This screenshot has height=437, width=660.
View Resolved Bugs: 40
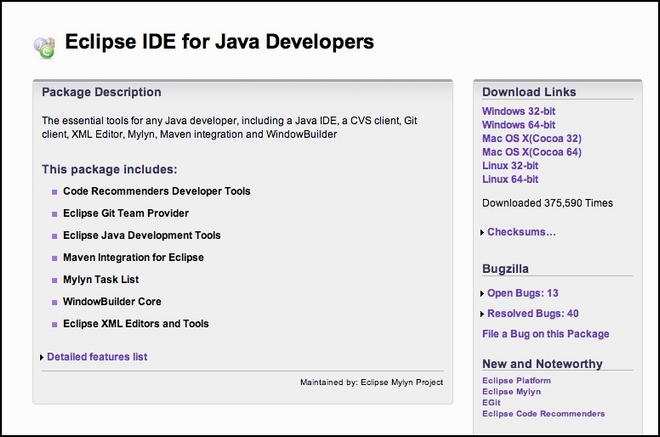tap(533, 313)
